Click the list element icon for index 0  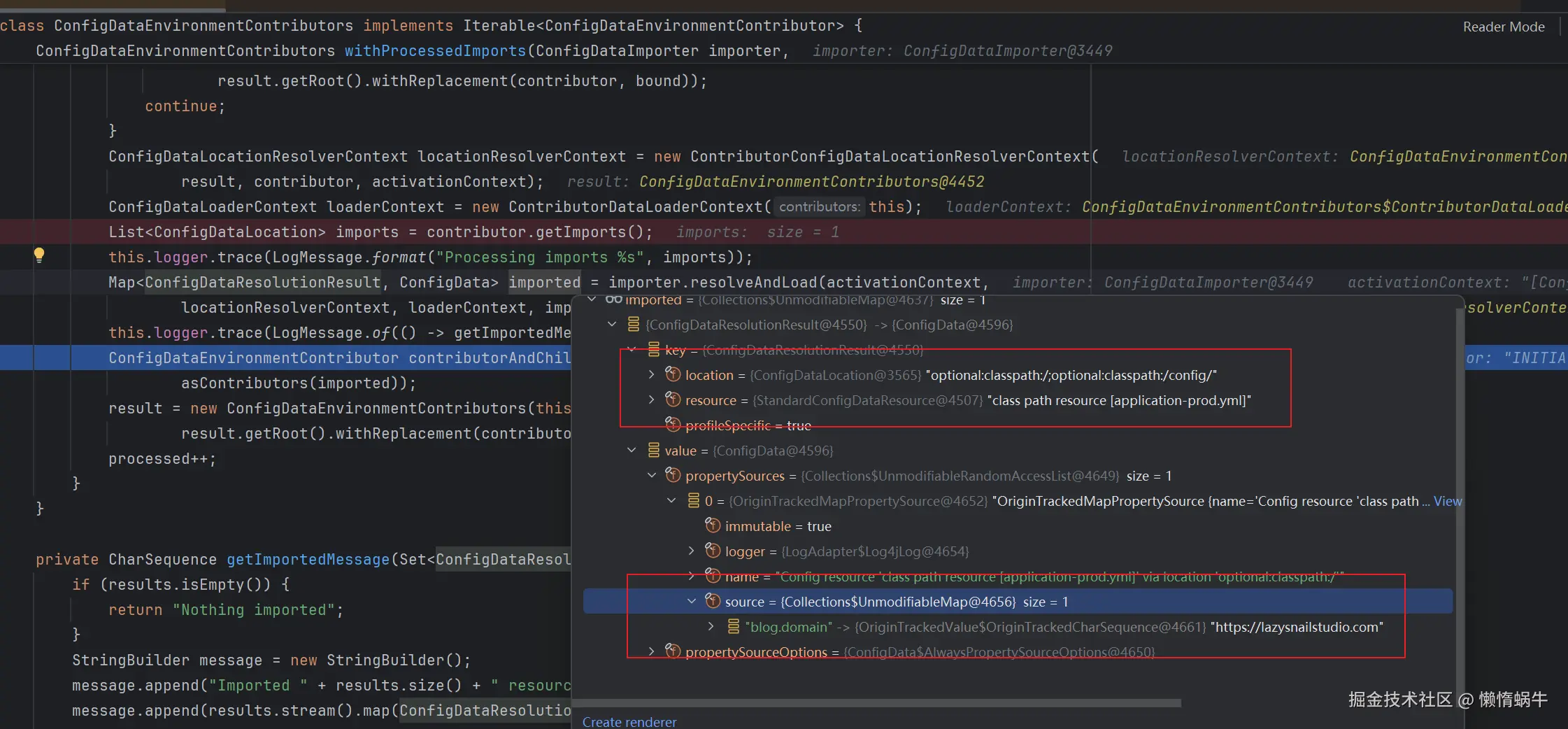pyautogui.click(x=694, y=501)
